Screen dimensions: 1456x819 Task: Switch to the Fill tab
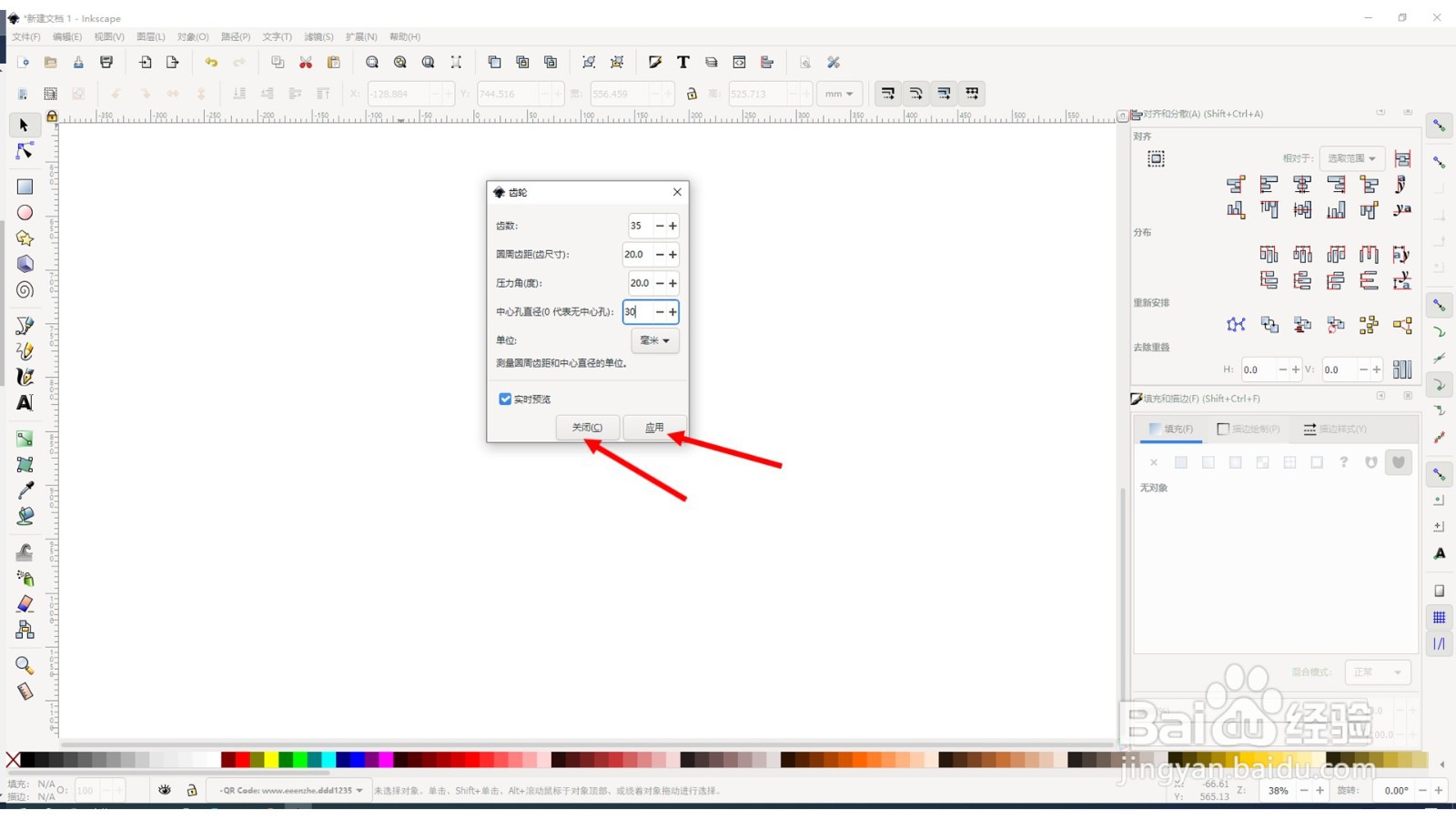pyautogui.click(x=1171, y=429)
